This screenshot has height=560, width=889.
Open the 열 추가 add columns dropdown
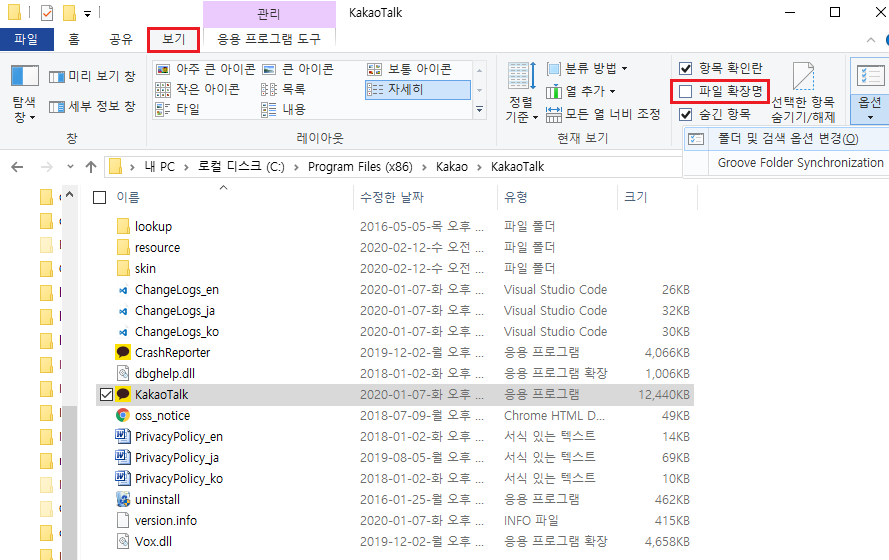pos(581,91)
